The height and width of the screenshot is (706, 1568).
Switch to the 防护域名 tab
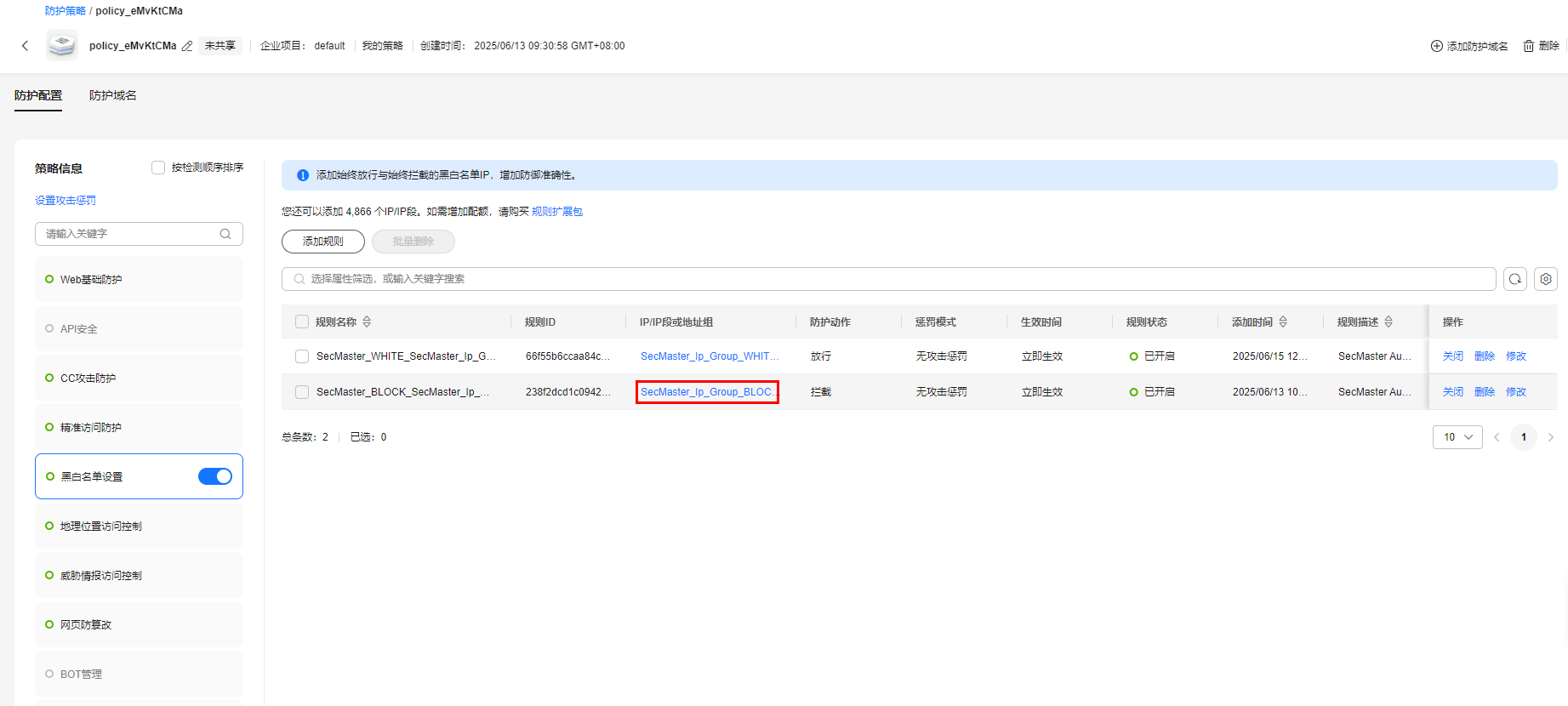112,95
